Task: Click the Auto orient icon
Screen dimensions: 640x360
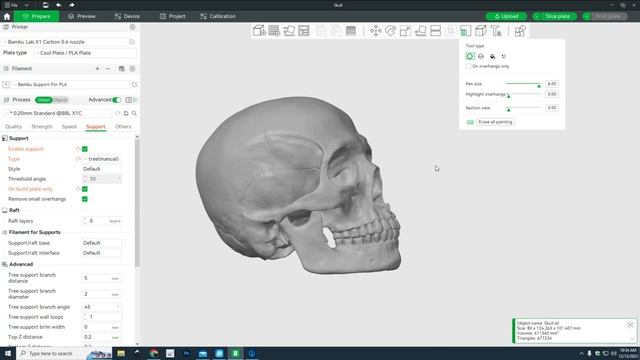Action: [x=289, y=31]
